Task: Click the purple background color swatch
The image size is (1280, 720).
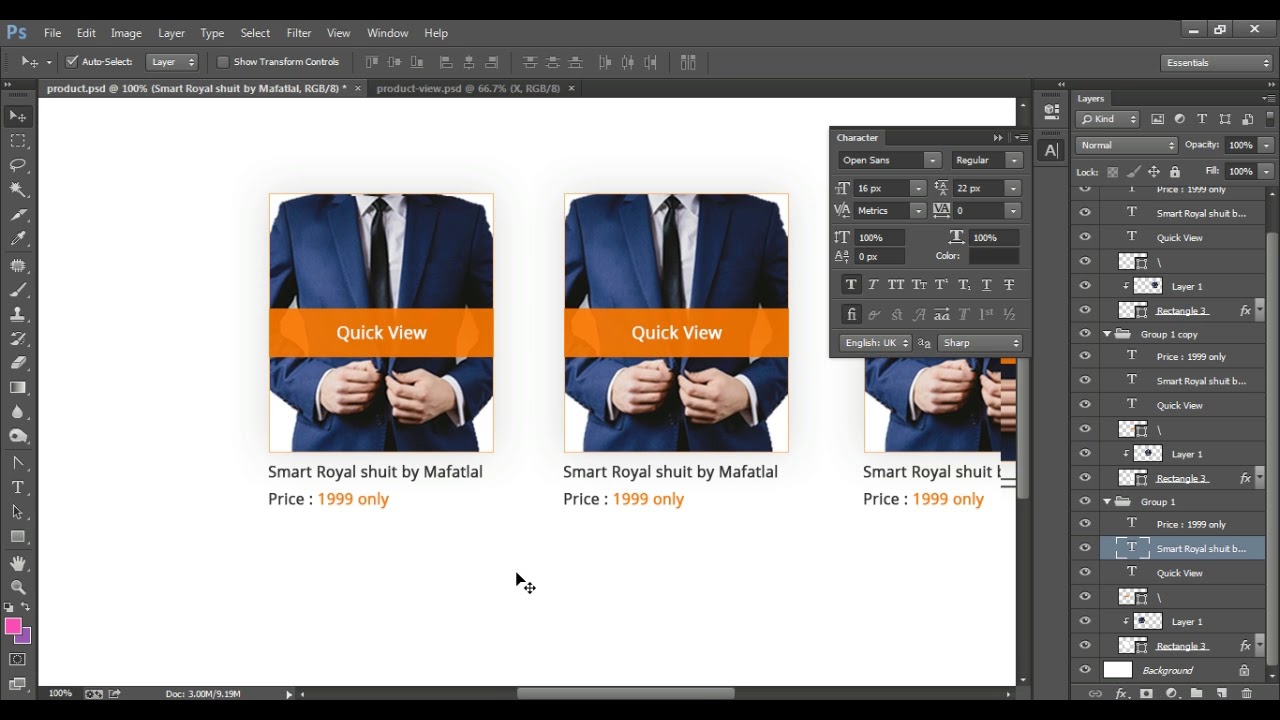Action: [x=25, y=637]
